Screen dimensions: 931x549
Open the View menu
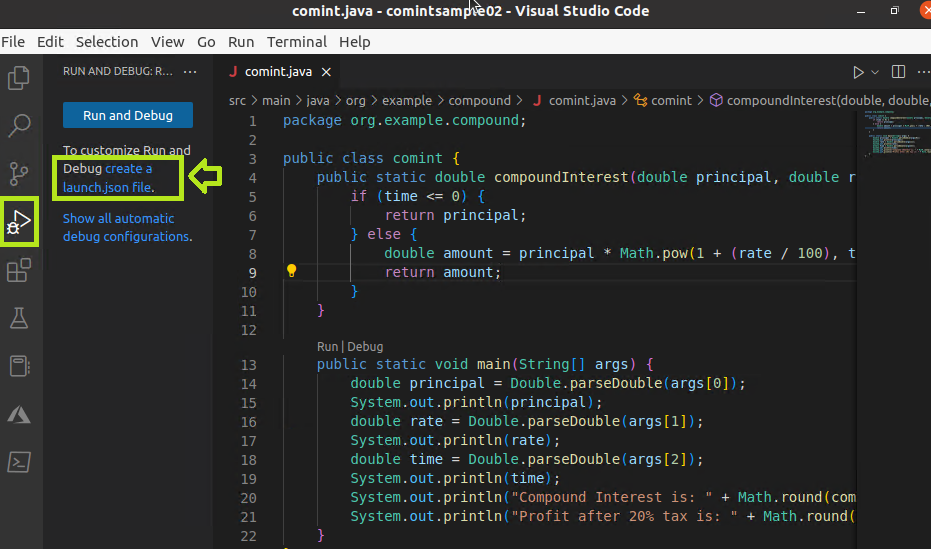point(167,42)
